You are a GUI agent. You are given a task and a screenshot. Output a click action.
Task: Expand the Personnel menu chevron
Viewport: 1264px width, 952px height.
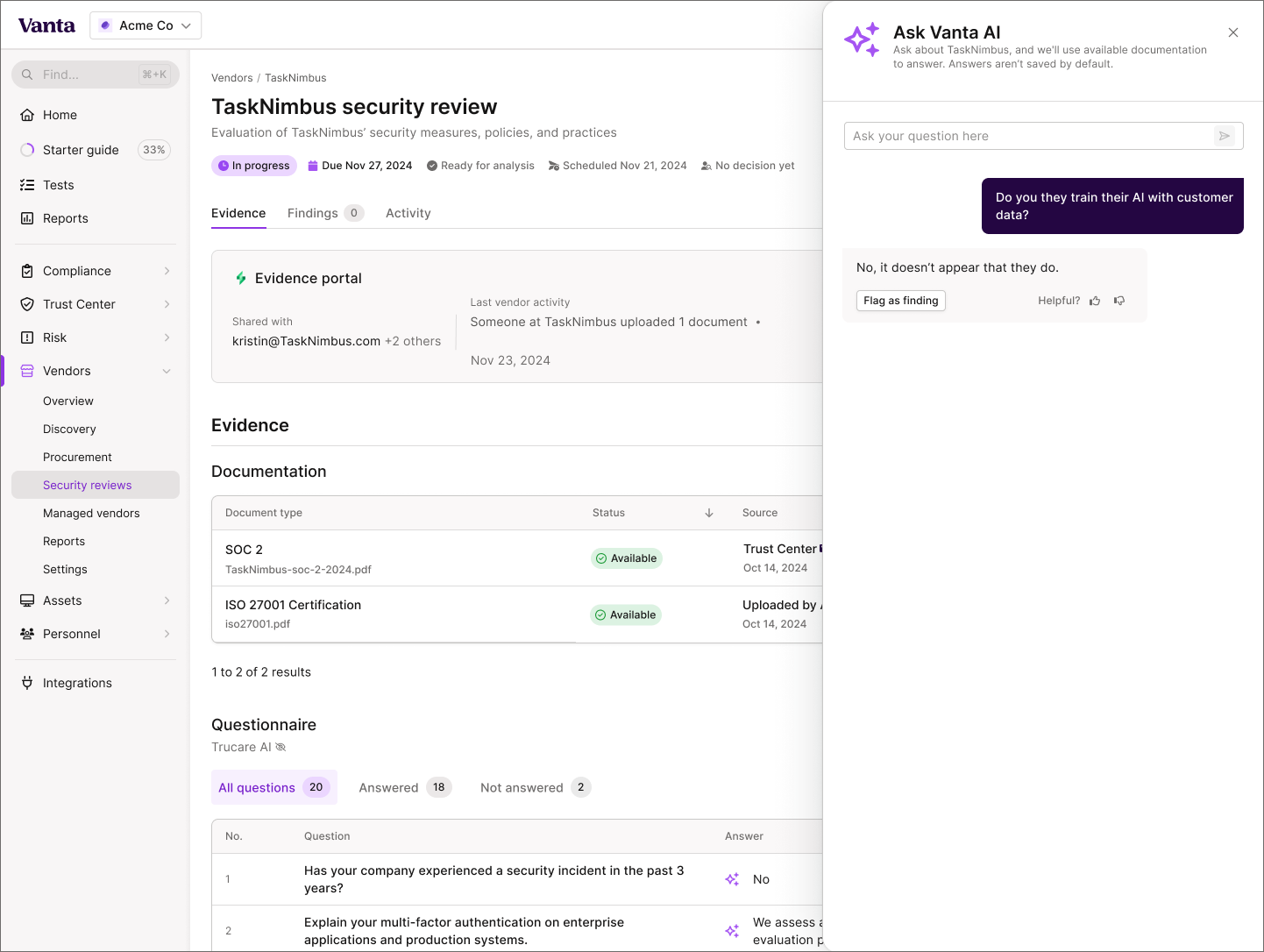tap(167, 634)
